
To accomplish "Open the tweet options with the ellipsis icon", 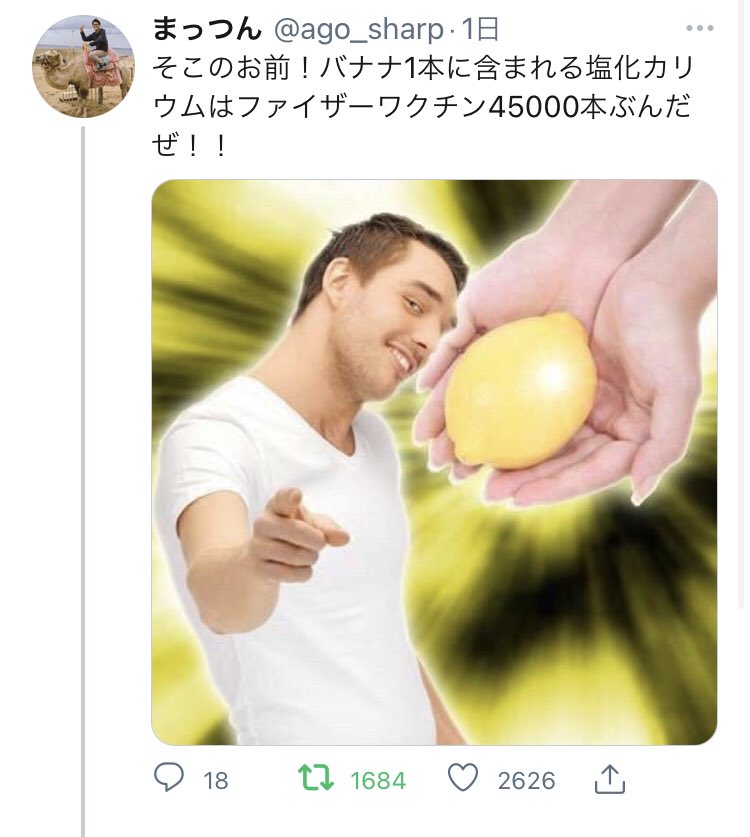I will point(698,29).
